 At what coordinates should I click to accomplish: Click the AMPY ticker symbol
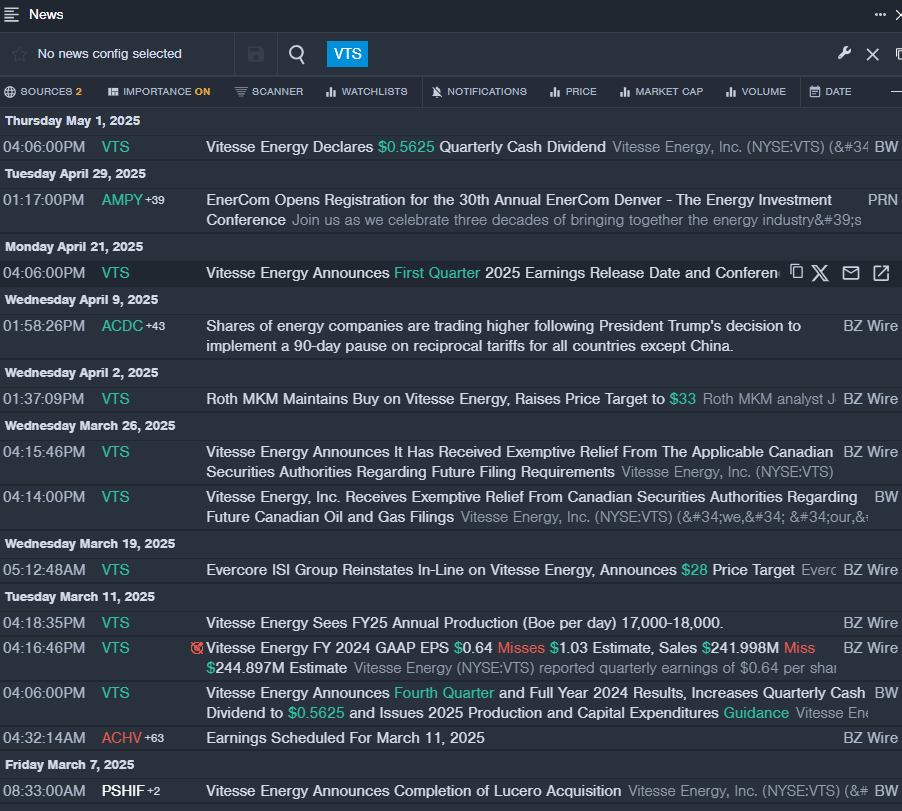coord(122,200)
